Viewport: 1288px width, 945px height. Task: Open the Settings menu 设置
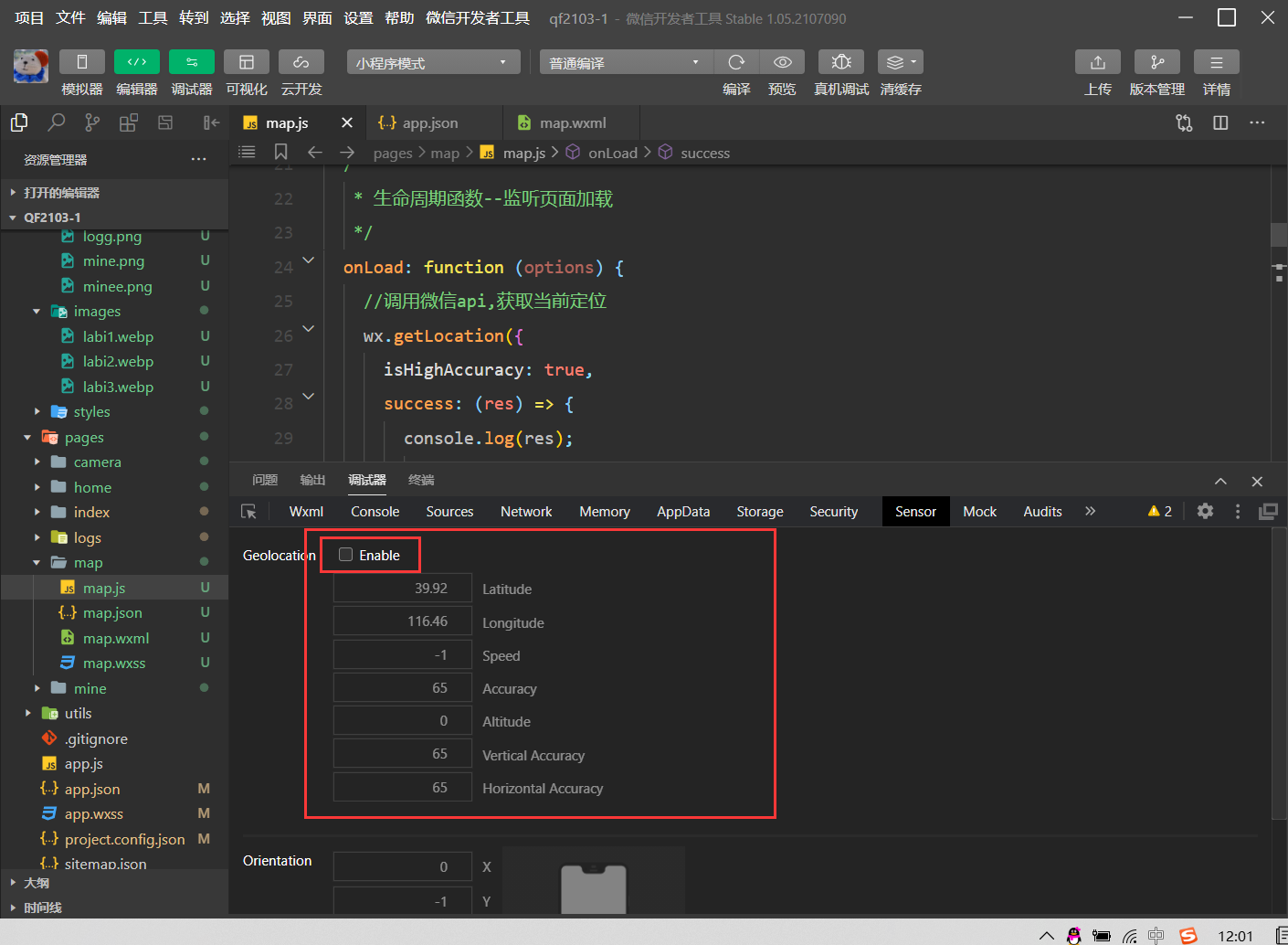coord(358,17)
